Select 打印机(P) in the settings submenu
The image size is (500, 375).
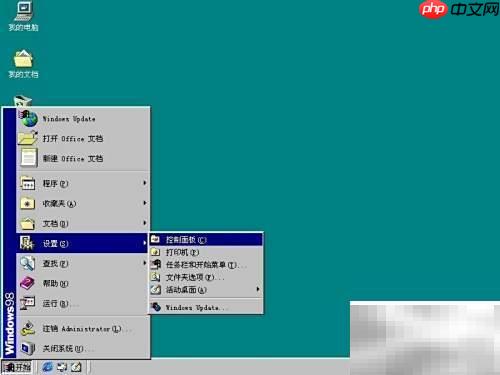206,252
